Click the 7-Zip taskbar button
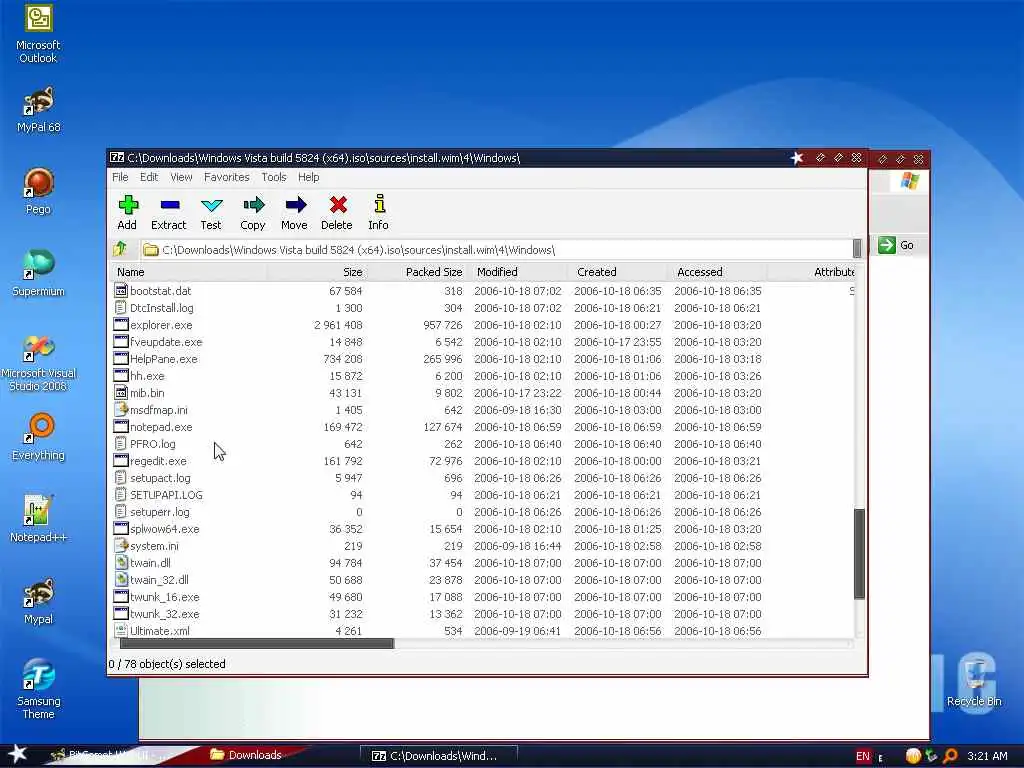This screenshot has width=1024, height=768. [439, 756]
